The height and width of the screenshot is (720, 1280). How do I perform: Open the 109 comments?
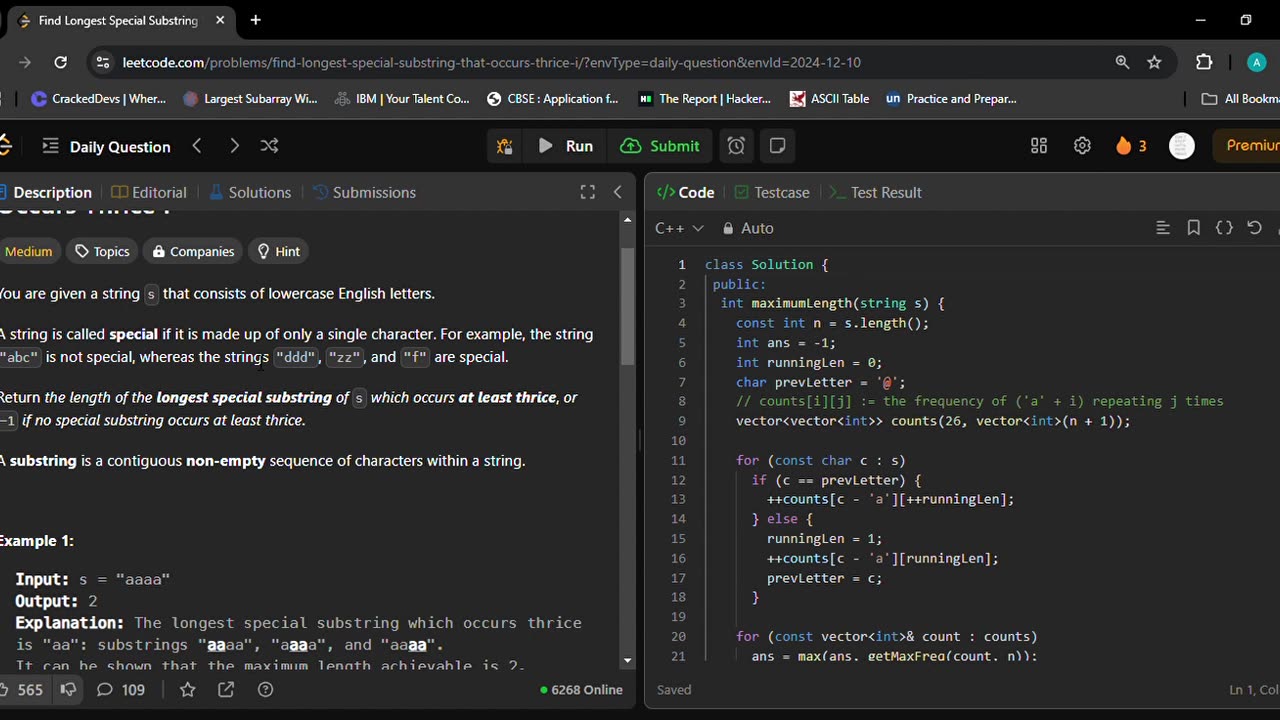coord(121,689)
